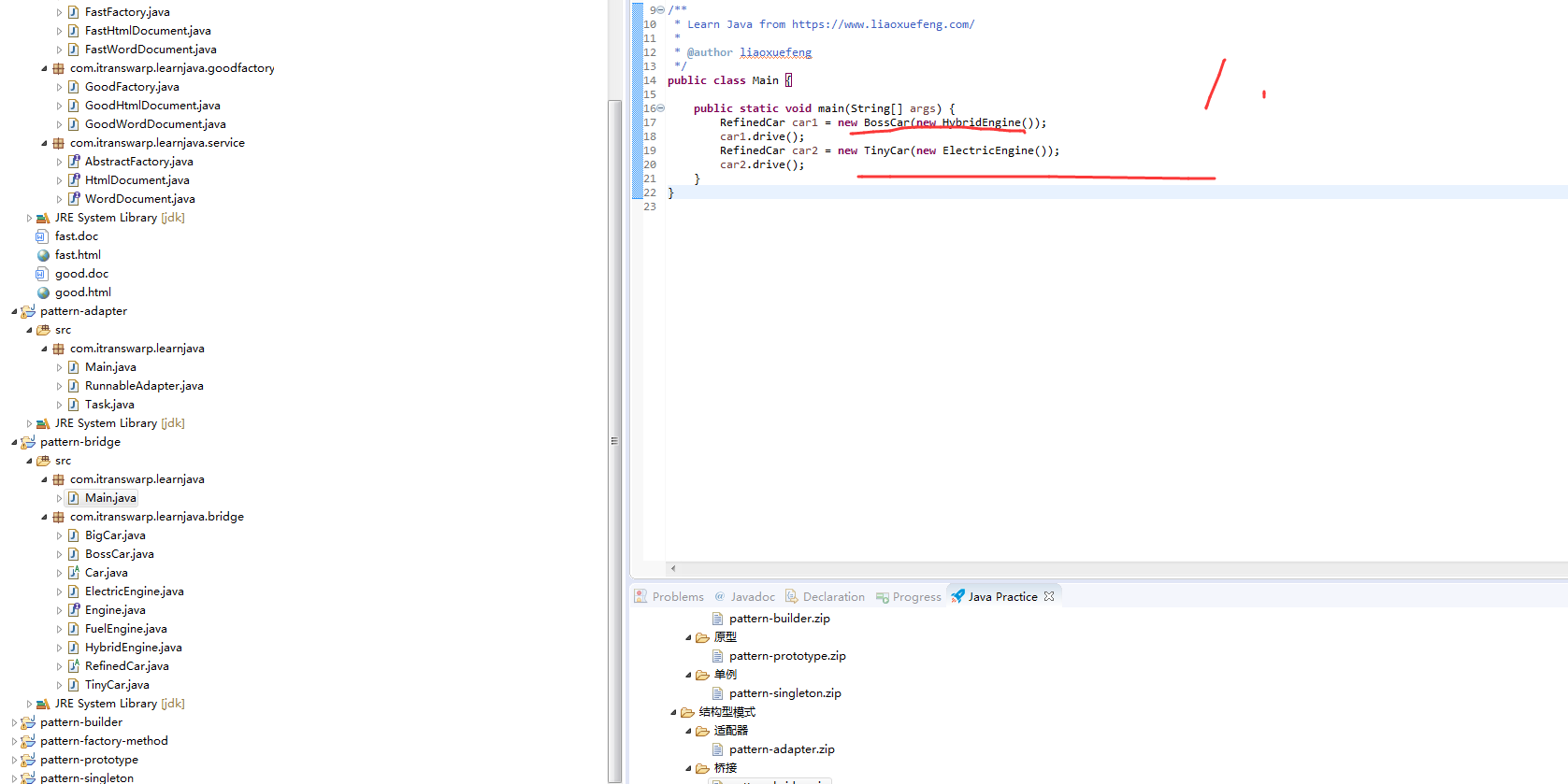Collapse the com.itranswarp.learnjava.service package

point(44,143)
